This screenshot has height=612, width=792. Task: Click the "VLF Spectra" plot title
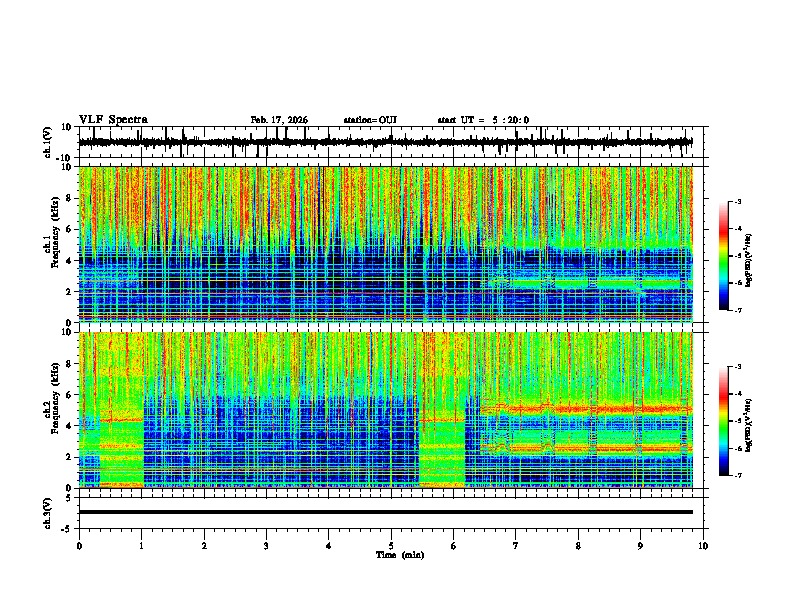point(113,120)
